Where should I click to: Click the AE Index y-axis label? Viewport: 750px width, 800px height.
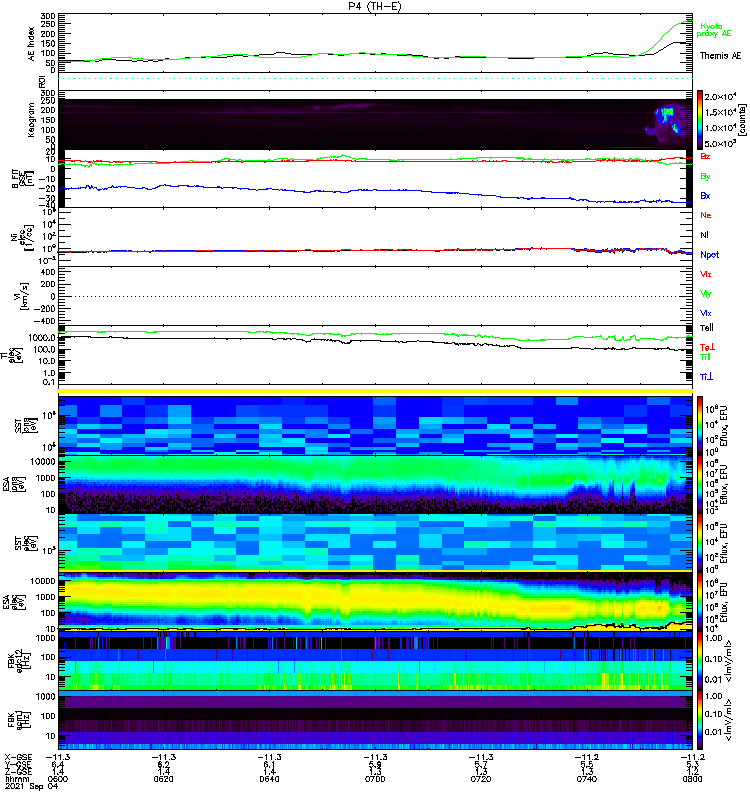(x=32, y=44)
